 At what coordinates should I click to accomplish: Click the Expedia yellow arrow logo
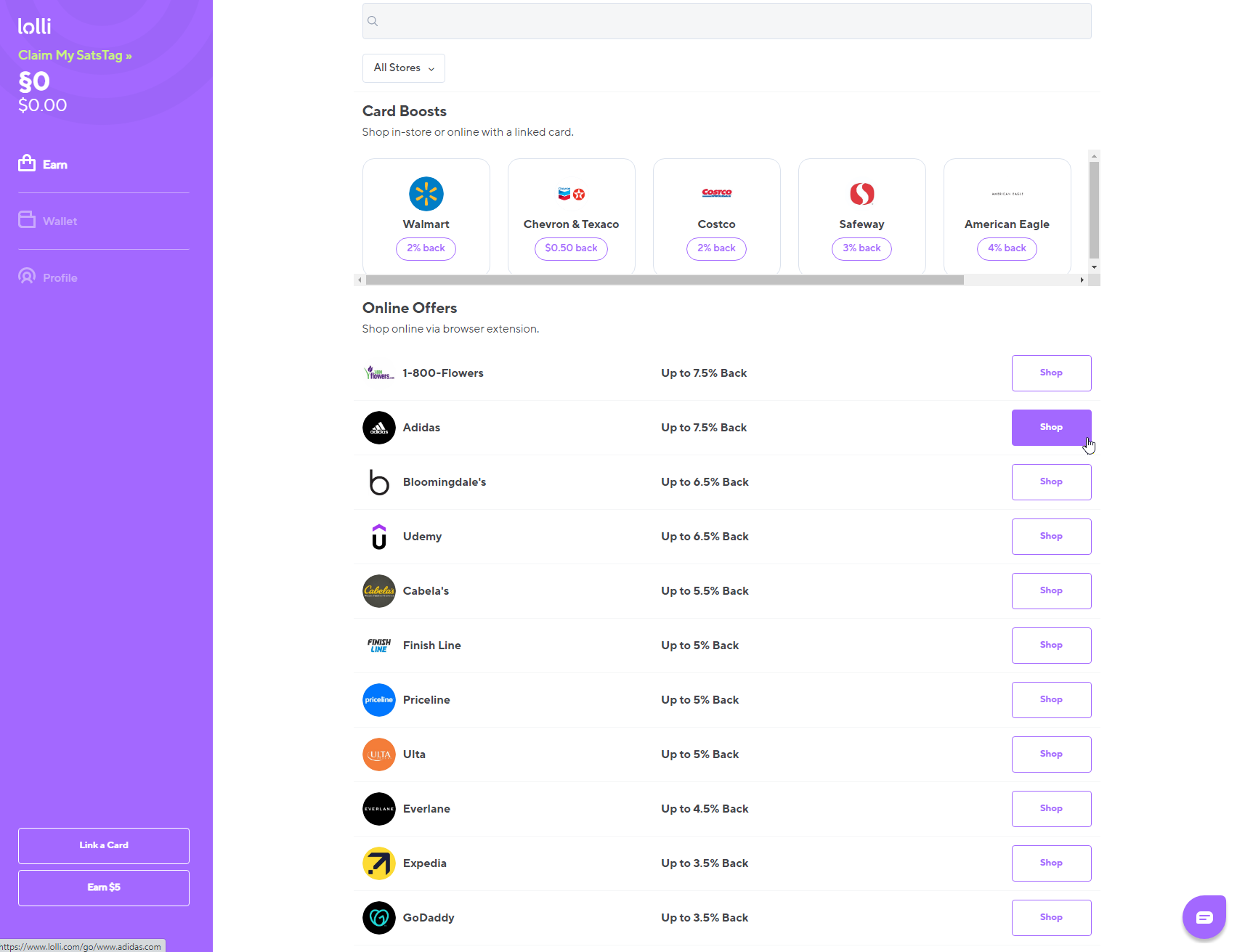(x=379, y=863)
